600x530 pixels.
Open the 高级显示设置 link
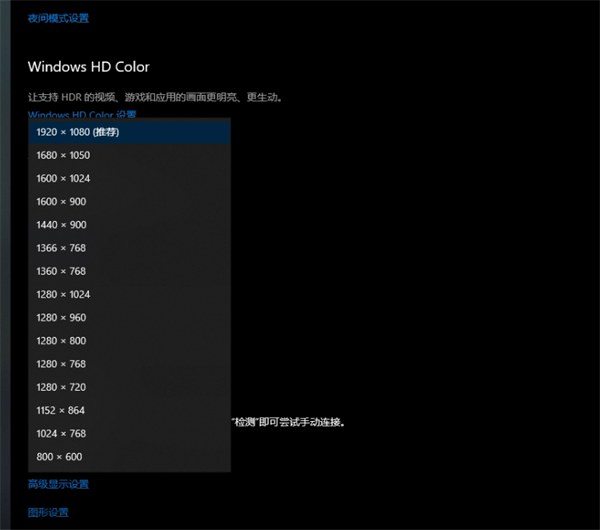pos(58,484)
